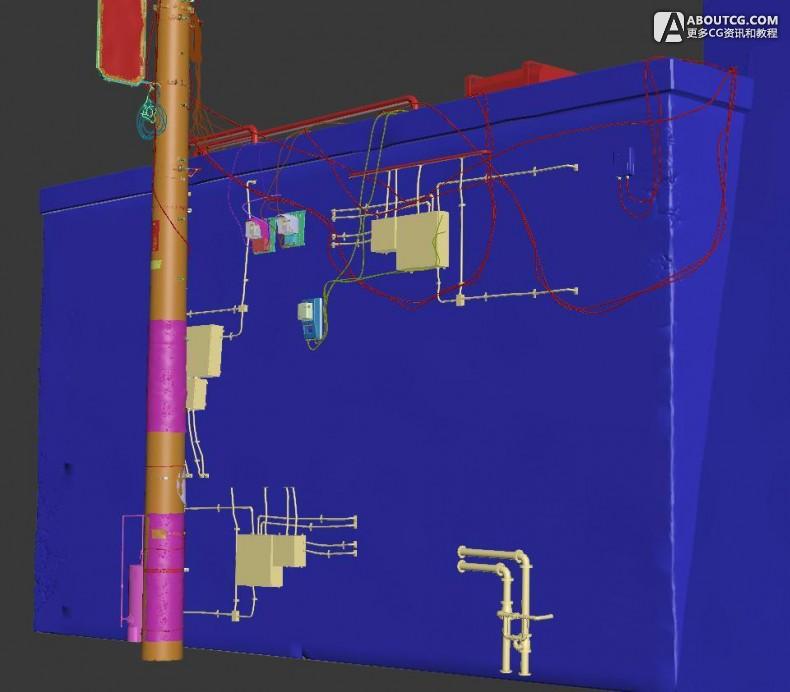Image resolution: width=790 pixels, height=692 pixels.
Task: Select the cyan coiled wire on the pole
Action: click(148, 117)
